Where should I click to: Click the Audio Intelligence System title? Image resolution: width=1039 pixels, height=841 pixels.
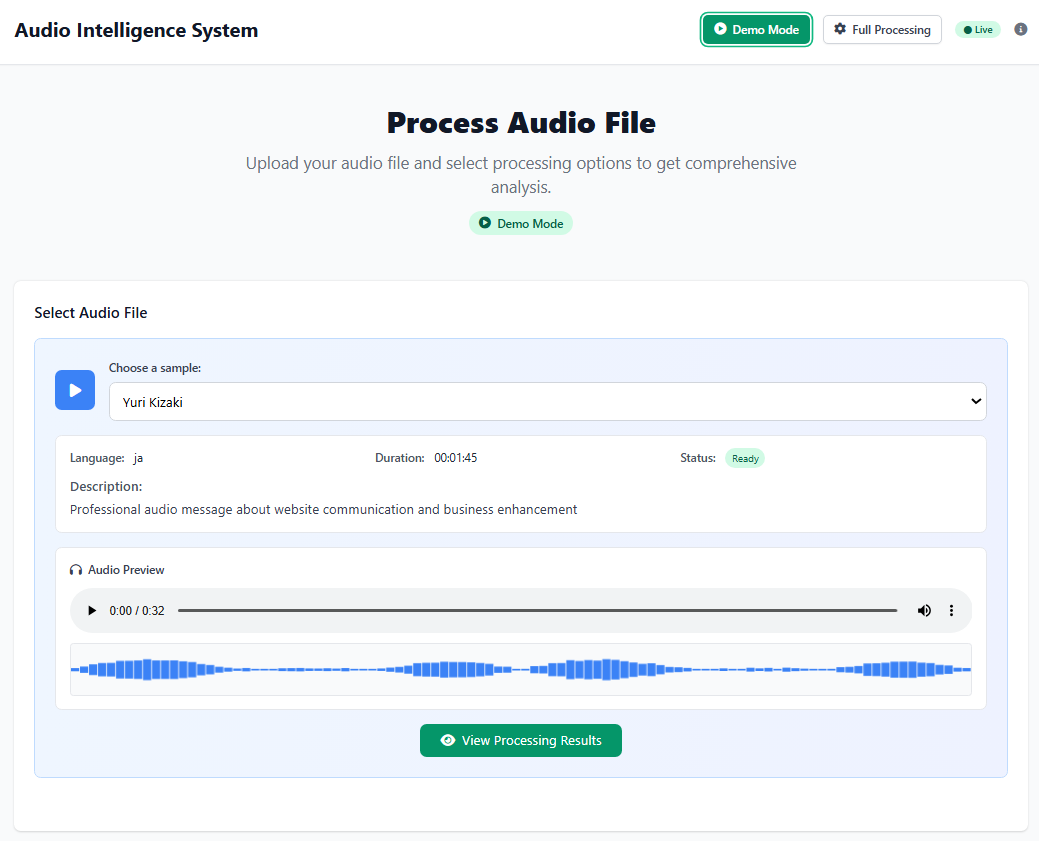(x=136, y=31)
